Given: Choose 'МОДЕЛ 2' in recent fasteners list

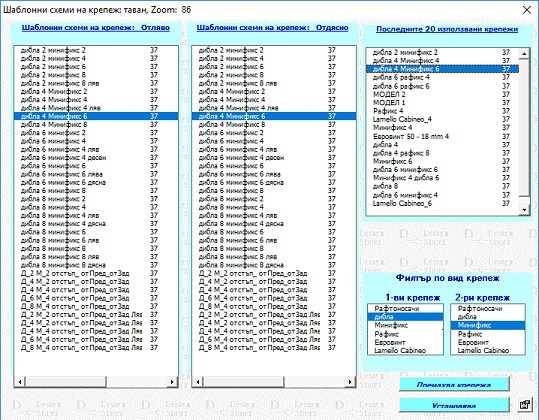Looking at the screenshot, I should (442, 94).
